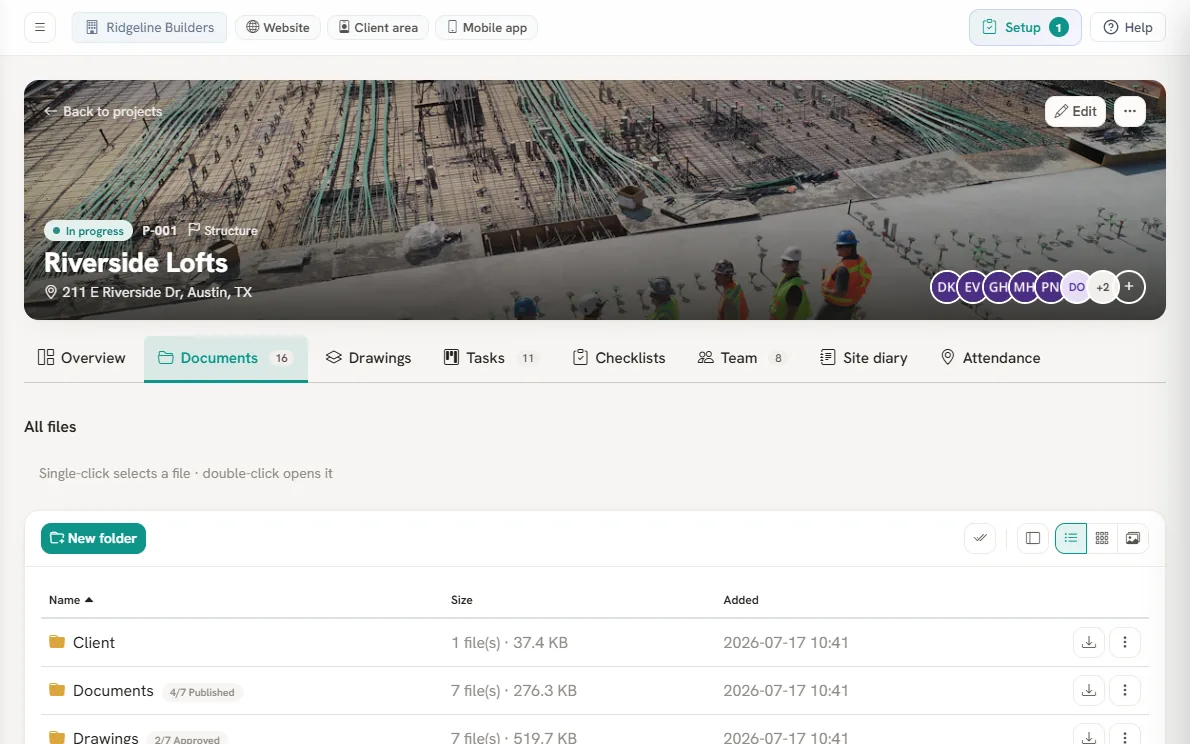
Task: Open the Website link
Action: (x=278, y=27)
